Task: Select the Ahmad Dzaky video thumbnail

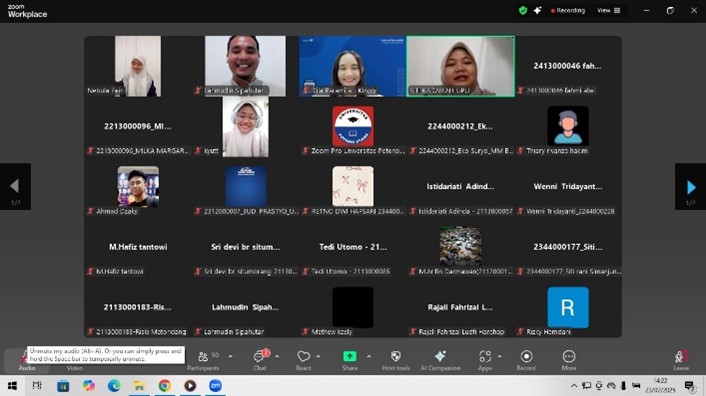Action: (138, 187)
